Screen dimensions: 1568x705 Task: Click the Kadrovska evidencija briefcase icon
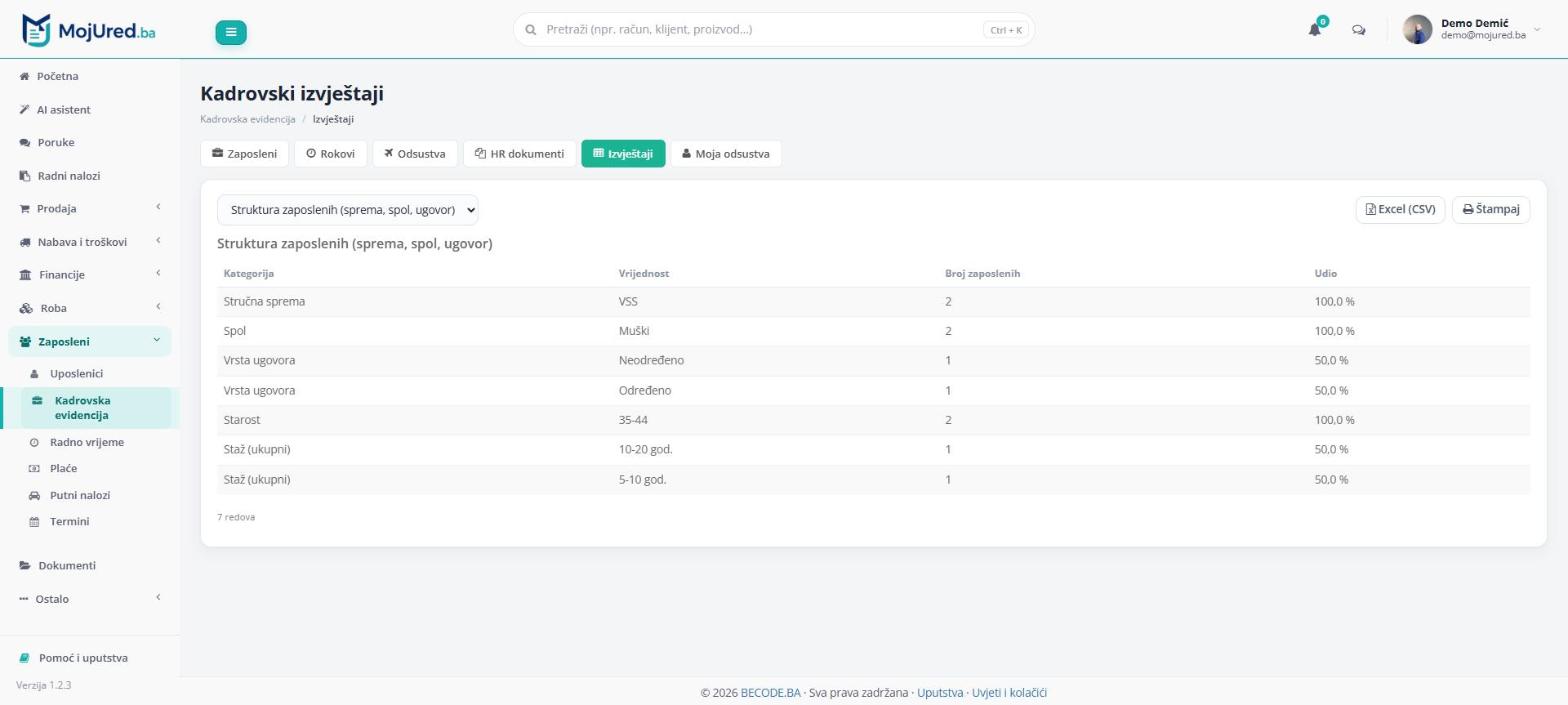click(x=37, y=400)
